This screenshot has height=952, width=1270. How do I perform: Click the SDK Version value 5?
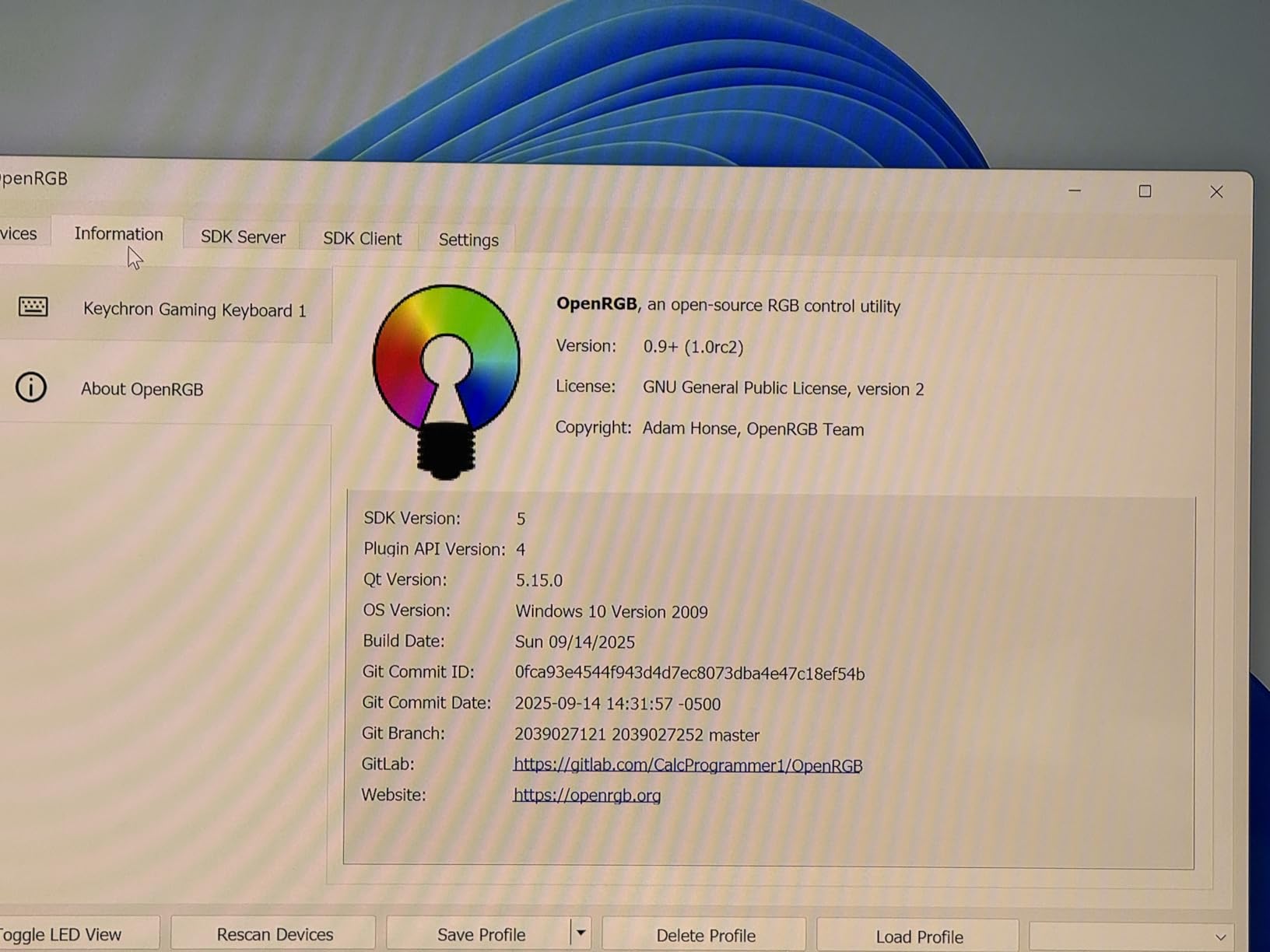[521, 519]
